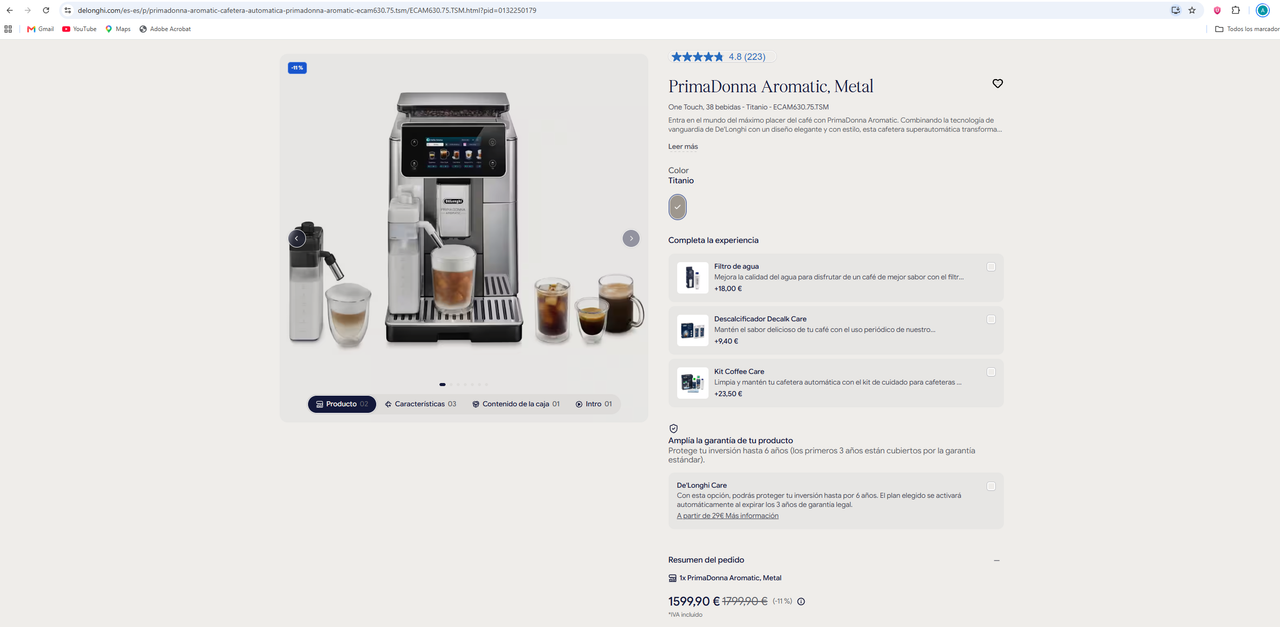
Task: Open the Maps bookmark
Action: (x=117, y=29)
